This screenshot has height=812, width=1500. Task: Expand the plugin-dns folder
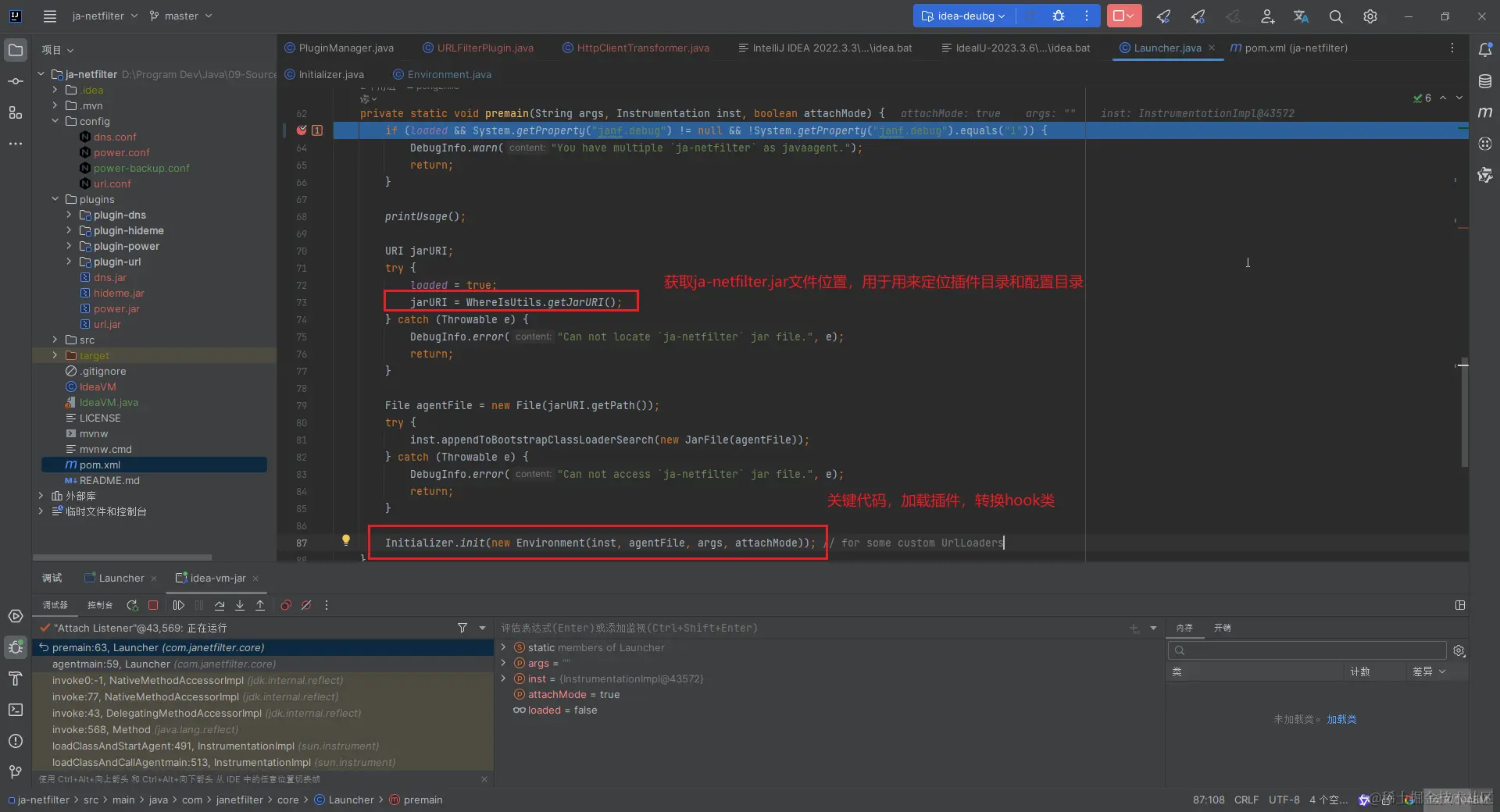69,215
